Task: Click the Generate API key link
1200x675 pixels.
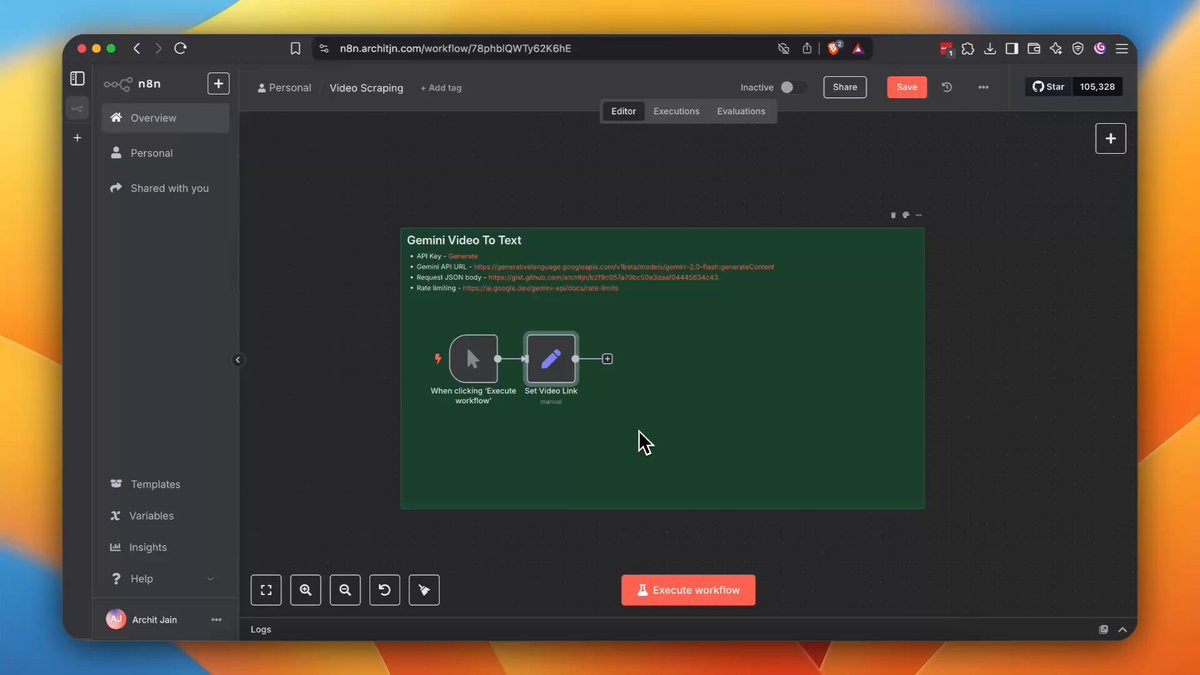Action: point(463,257)
